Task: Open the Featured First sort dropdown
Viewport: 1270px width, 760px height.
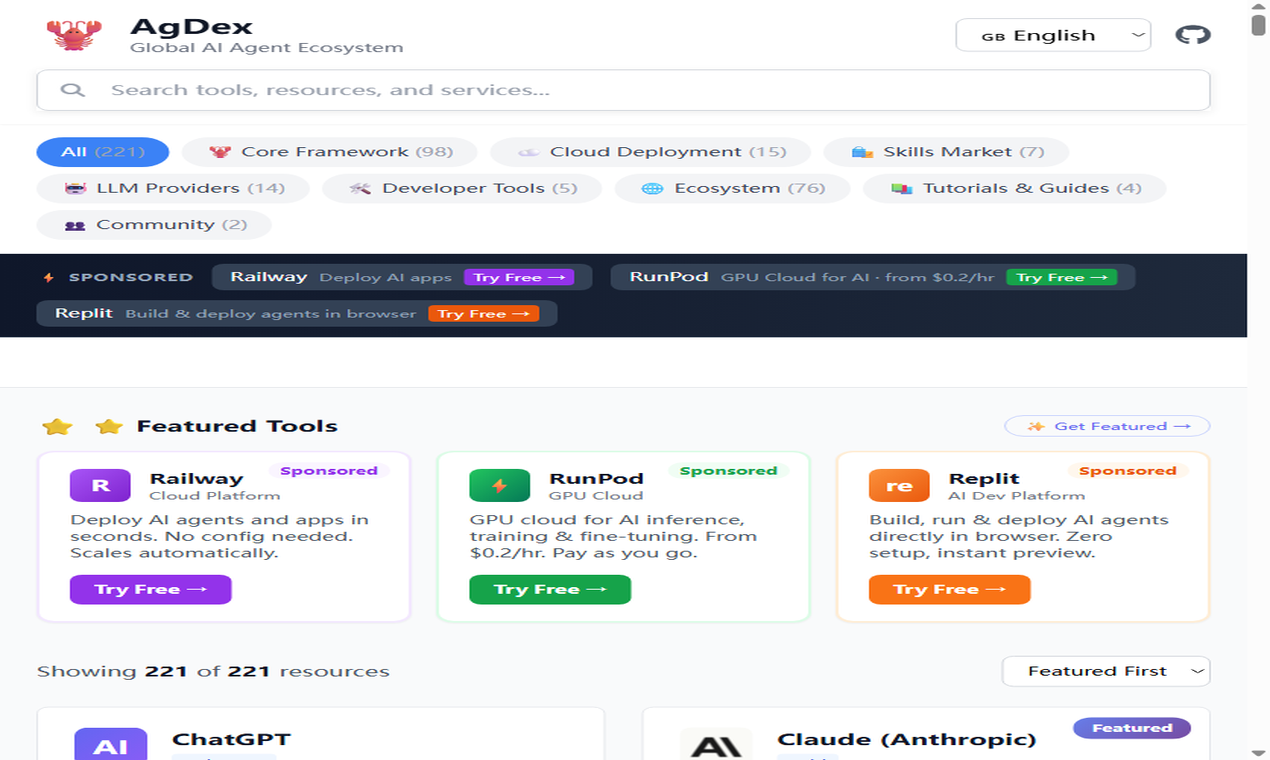Action: tap(1106, 671)
